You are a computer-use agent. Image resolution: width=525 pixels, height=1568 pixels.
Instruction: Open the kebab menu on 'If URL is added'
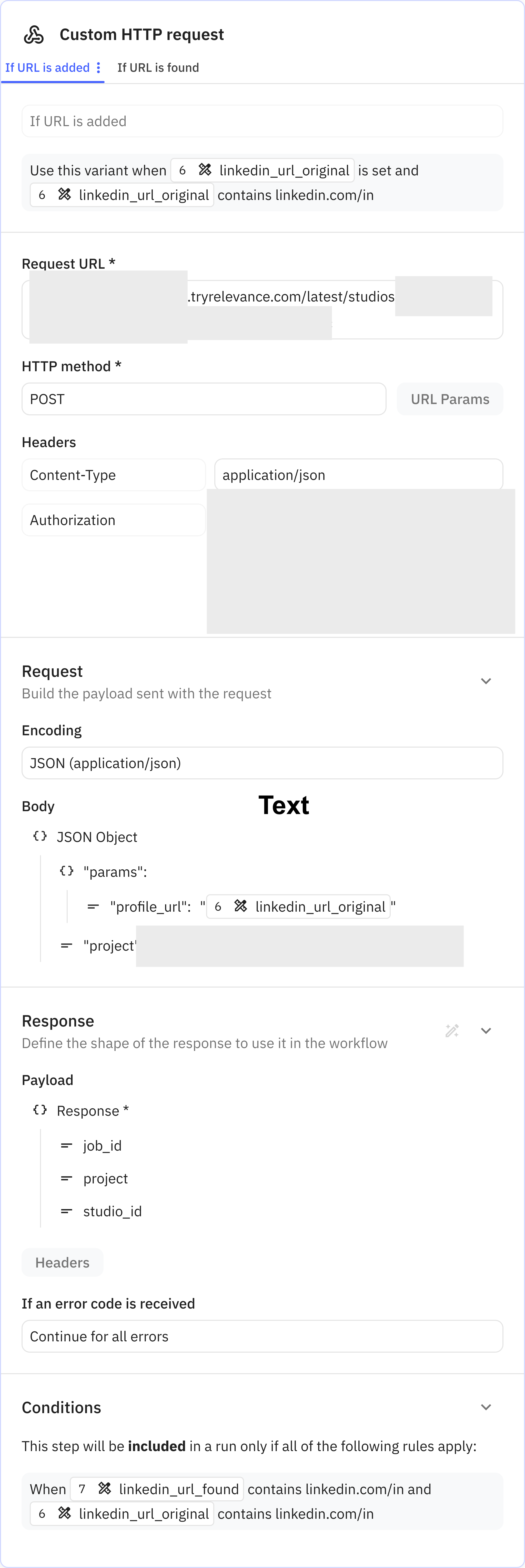(98, 68)
